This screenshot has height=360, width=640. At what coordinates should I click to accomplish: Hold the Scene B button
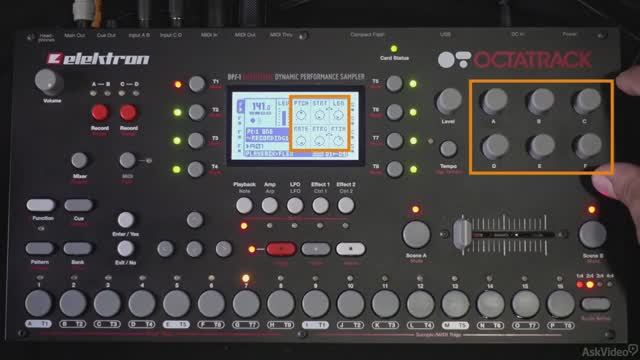(592, 235)
